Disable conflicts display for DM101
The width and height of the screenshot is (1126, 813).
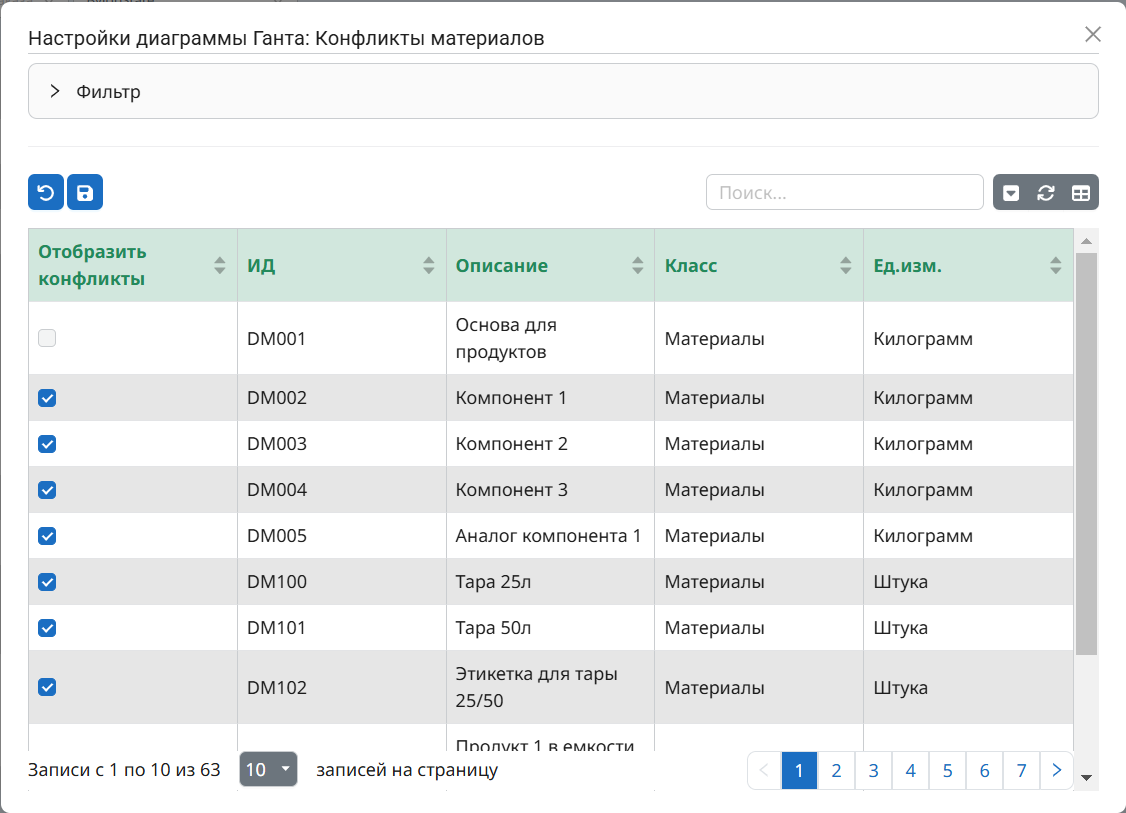pyautogui.click(x=47, y=628)
